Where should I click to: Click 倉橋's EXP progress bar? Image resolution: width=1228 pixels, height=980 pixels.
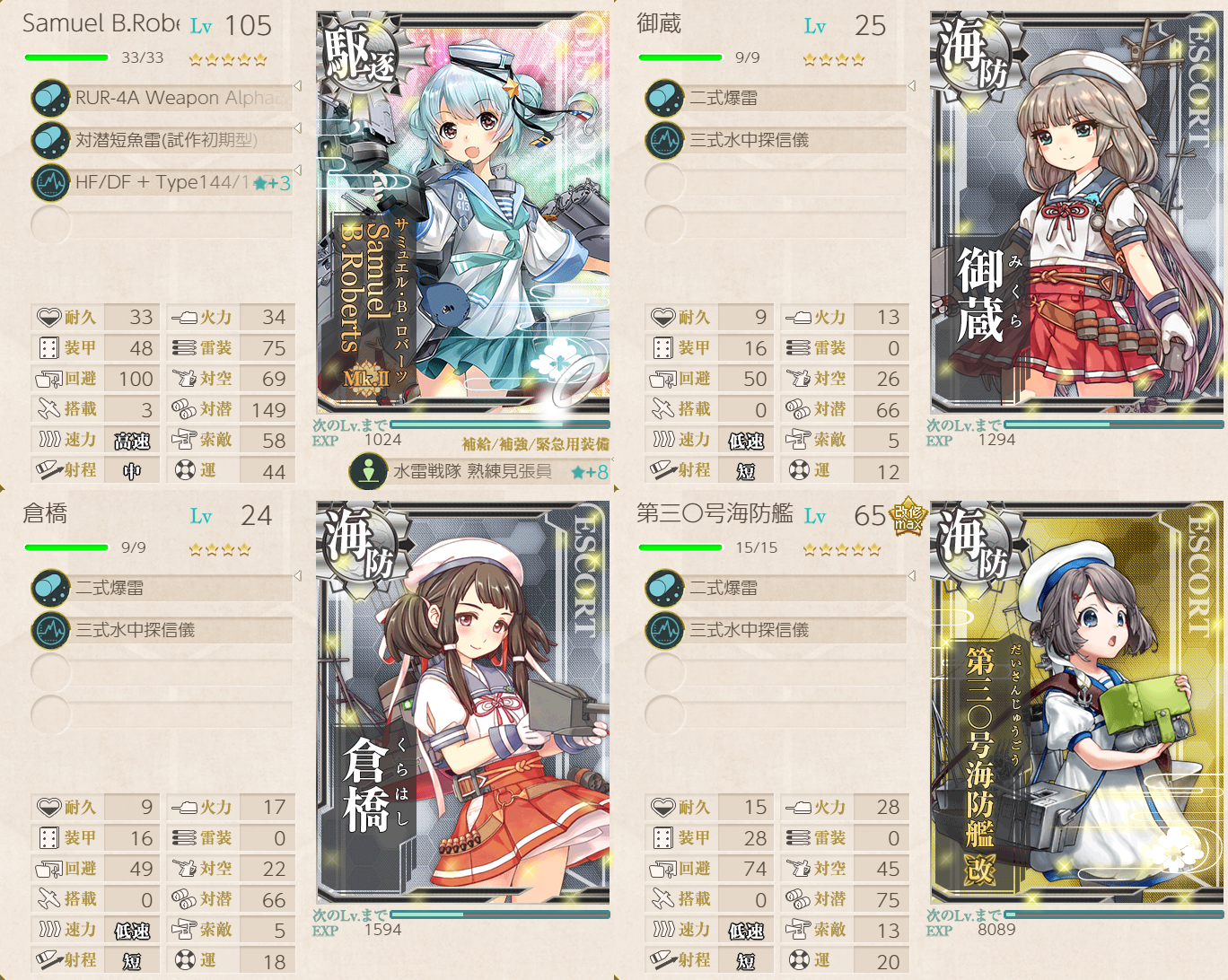(500, 914)
